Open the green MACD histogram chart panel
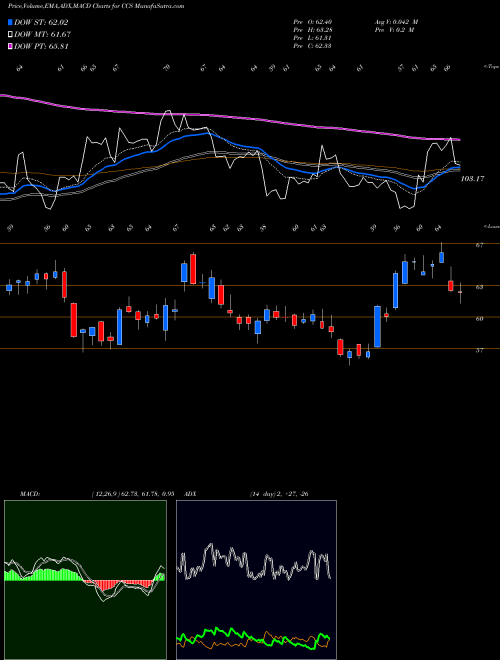This screenshot has height=660, width=500. [x=85, y=580]
